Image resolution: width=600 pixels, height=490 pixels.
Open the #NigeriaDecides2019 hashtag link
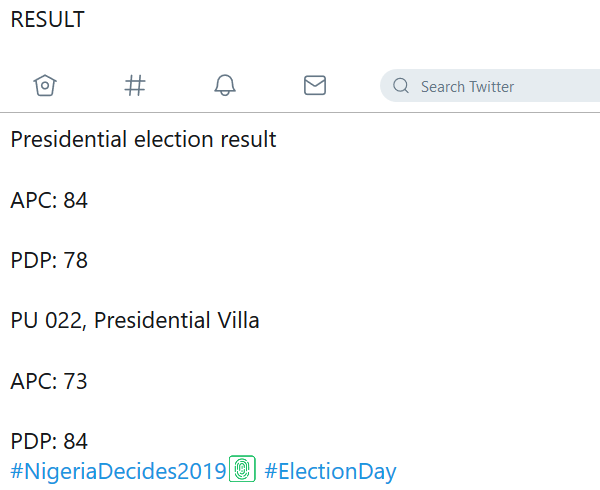(119, 471)
